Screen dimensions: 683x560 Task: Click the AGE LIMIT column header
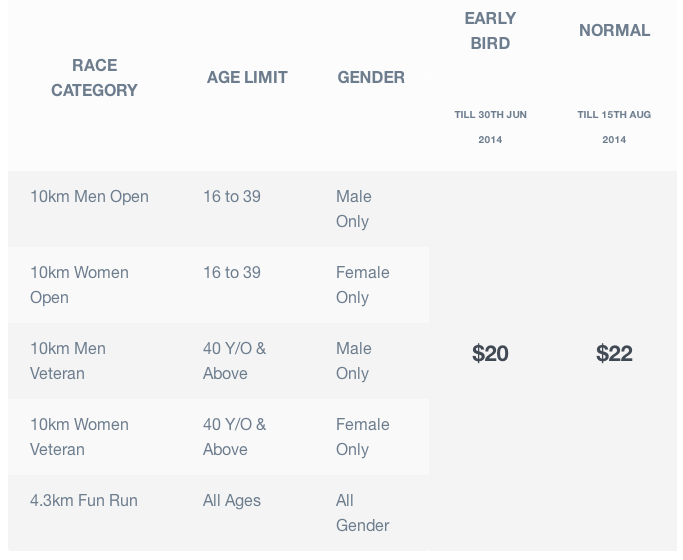tap(247, 78)
